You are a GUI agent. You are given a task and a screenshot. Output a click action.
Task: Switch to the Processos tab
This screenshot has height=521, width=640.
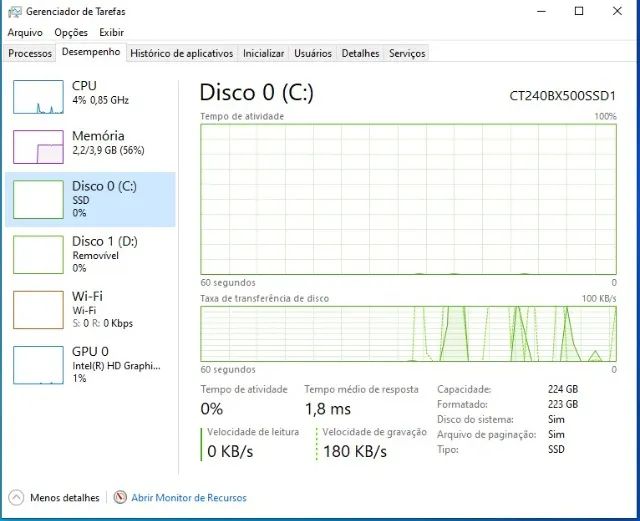[x=30, y=53]
